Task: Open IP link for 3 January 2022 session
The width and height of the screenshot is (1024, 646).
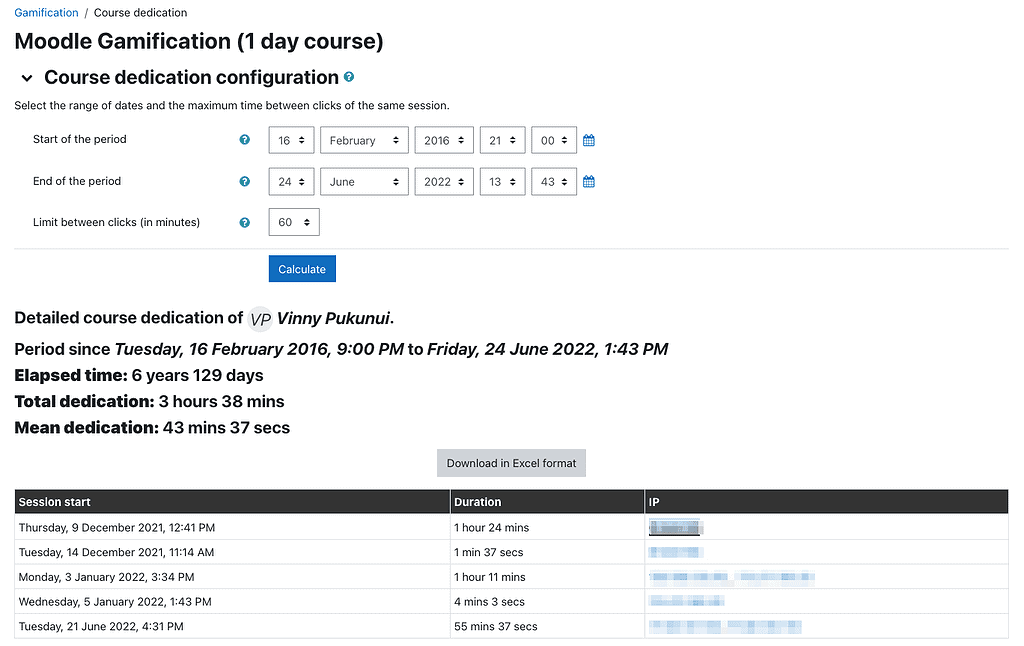Action: 731,577
